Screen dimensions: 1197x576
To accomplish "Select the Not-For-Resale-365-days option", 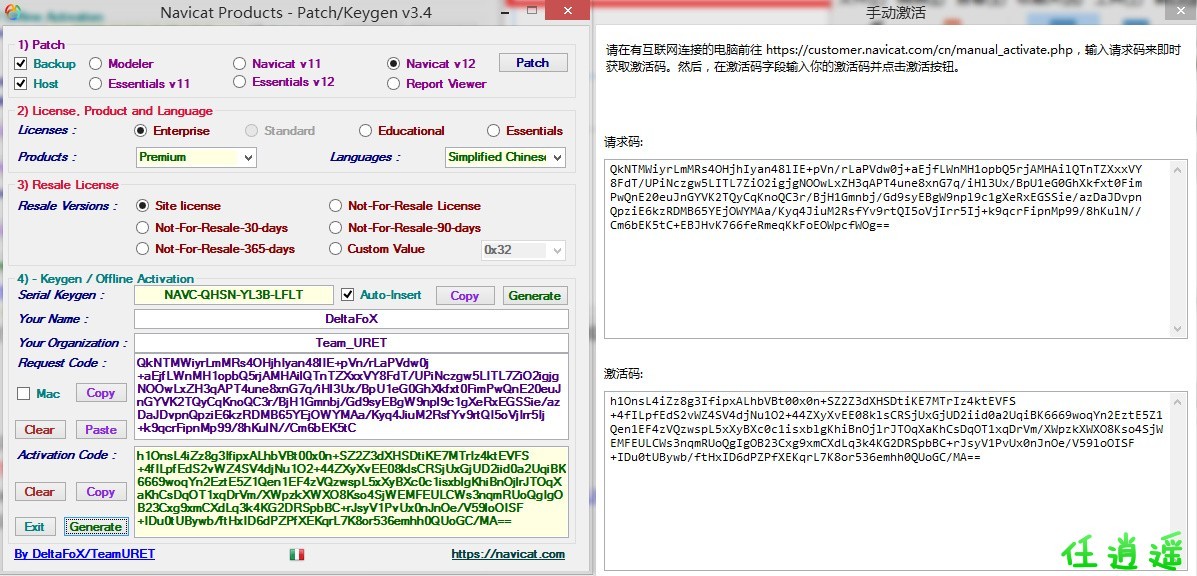I will click(142, 249).
